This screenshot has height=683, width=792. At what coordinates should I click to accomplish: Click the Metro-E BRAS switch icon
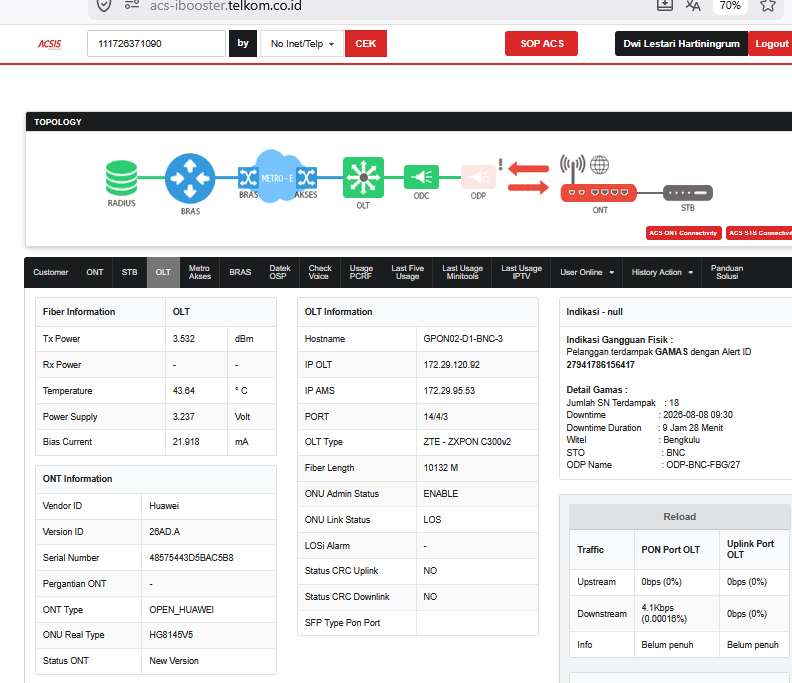[248, 178]
